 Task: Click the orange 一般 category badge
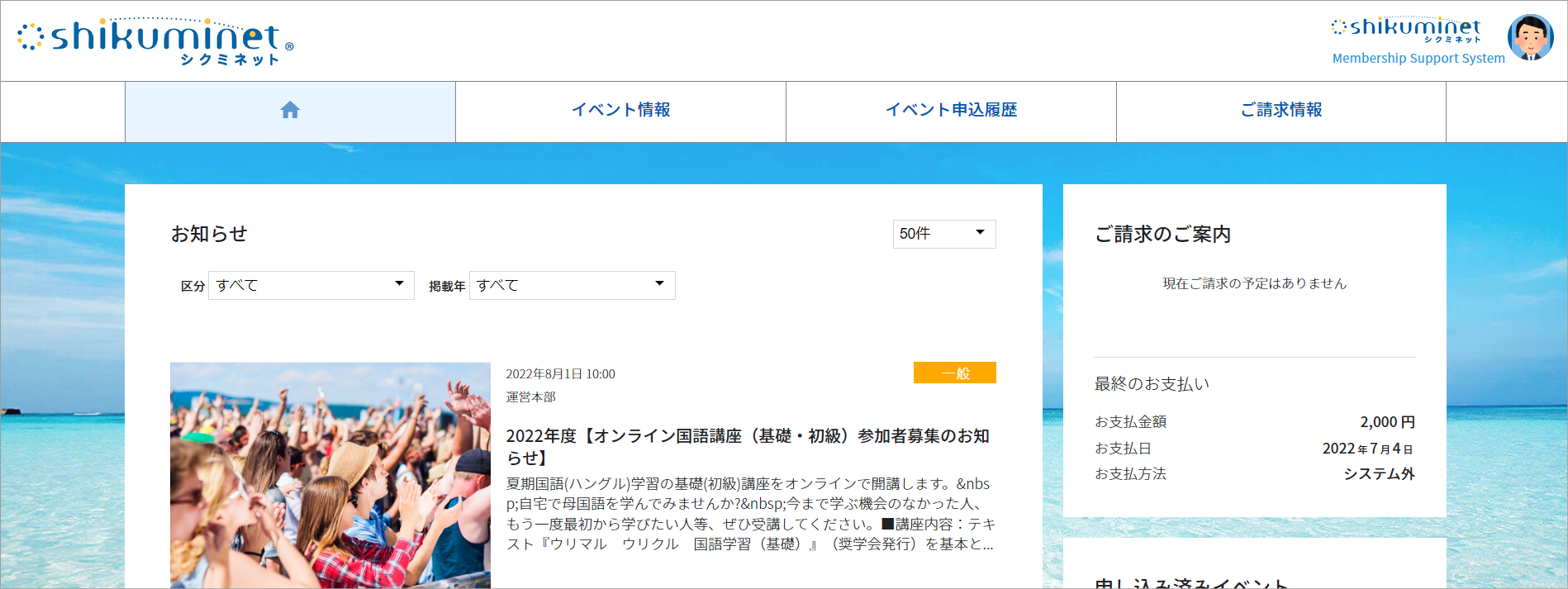tap(954, 373)
